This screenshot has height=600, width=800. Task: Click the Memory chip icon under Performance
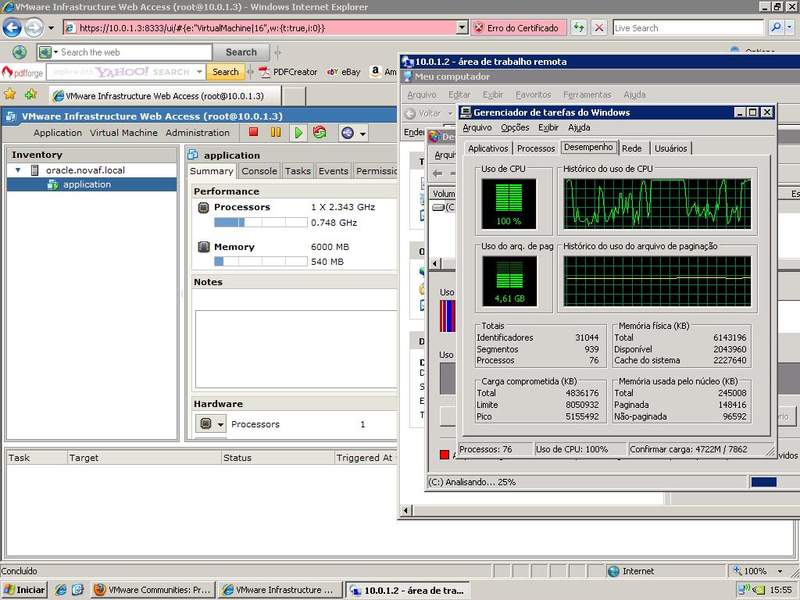[204, 247]
